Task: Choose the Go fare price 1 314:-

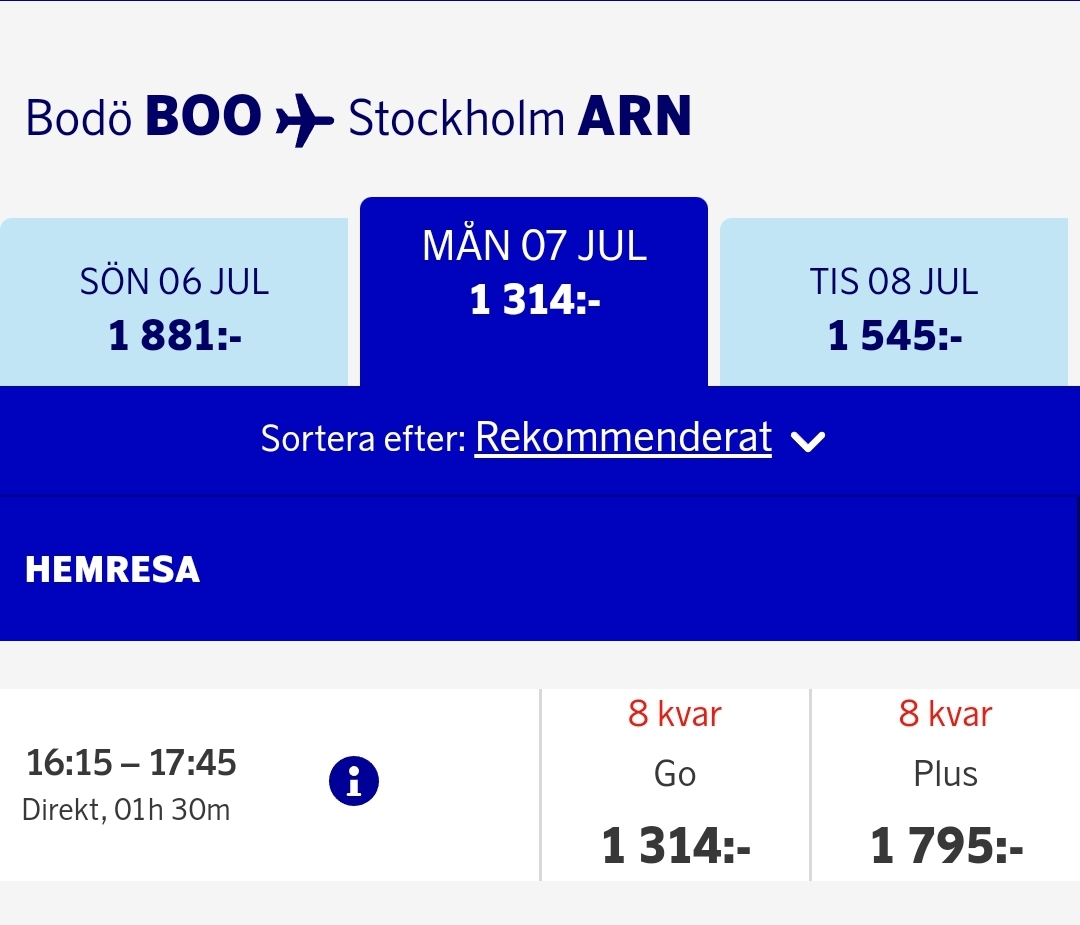Action: 676,847
